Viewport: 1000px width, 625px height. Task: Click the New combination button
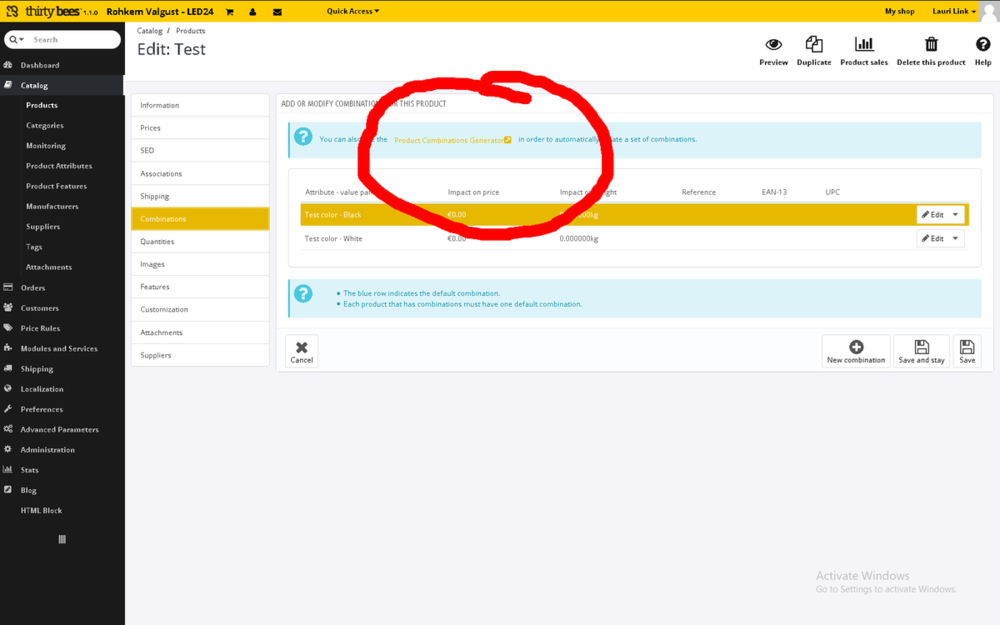[856, 351]
